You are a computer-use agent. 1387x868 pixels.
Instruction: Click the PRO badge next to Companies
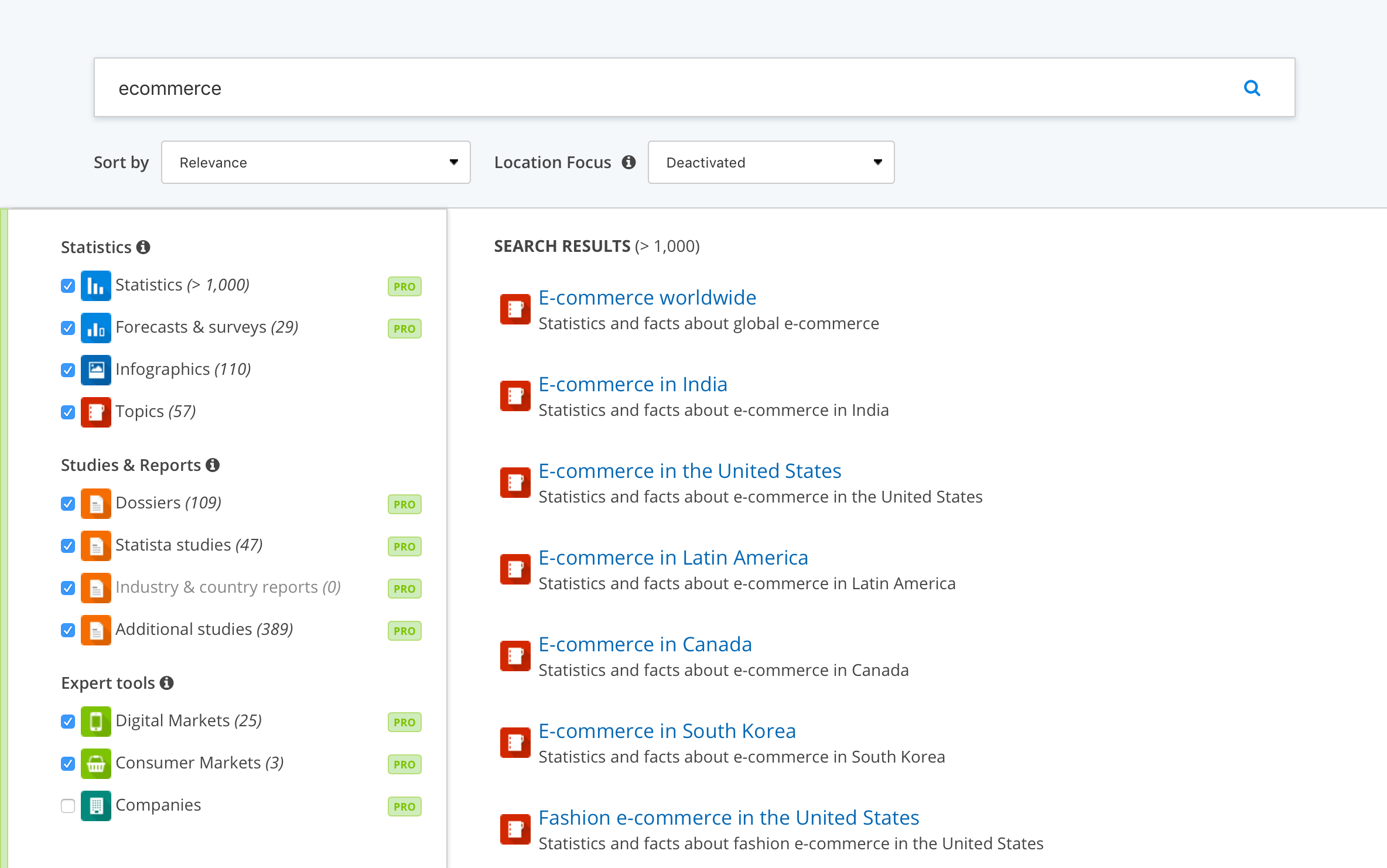coord(404,807)
